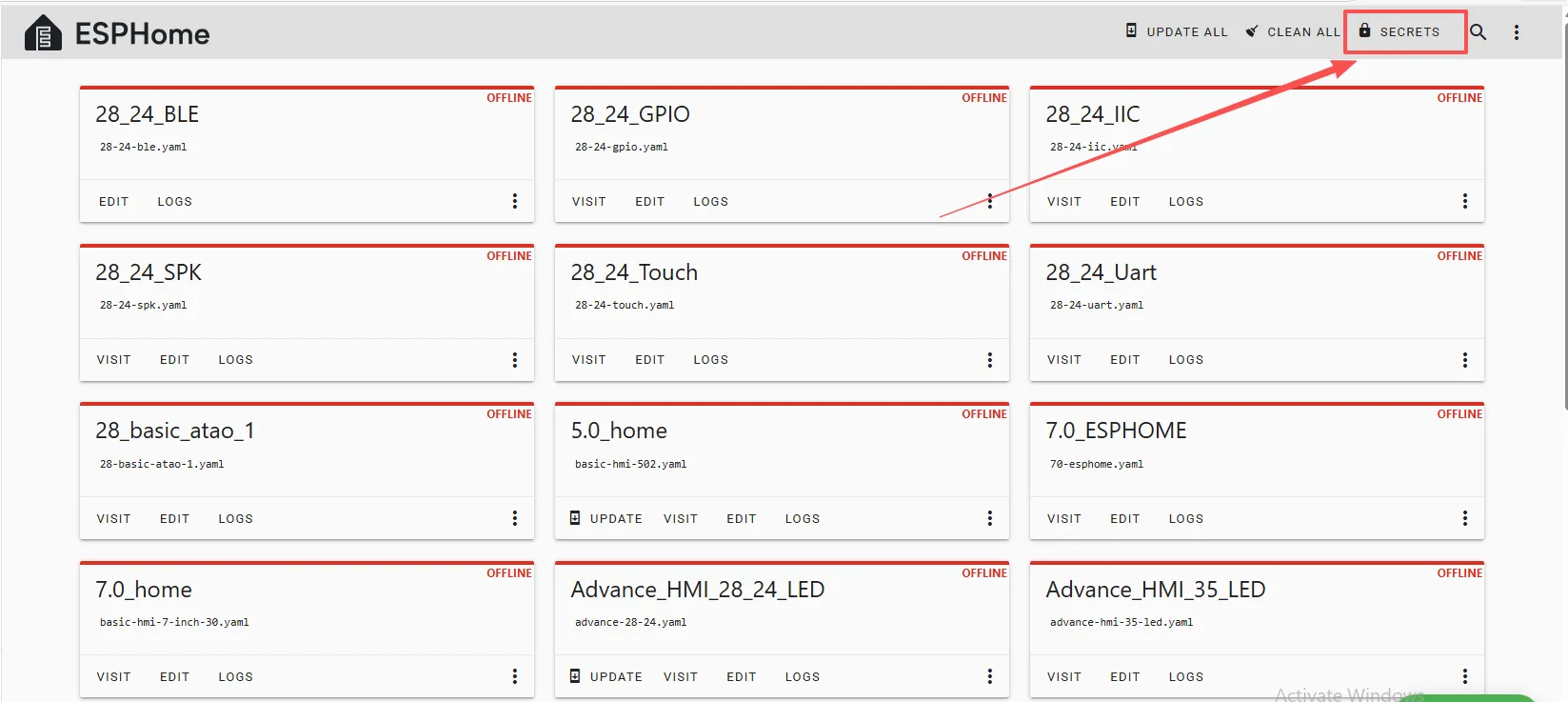This screenshot has width=1568, height=702.
Task: Click update icon on 5.0_home card
Action: click(x=575, y=518)
